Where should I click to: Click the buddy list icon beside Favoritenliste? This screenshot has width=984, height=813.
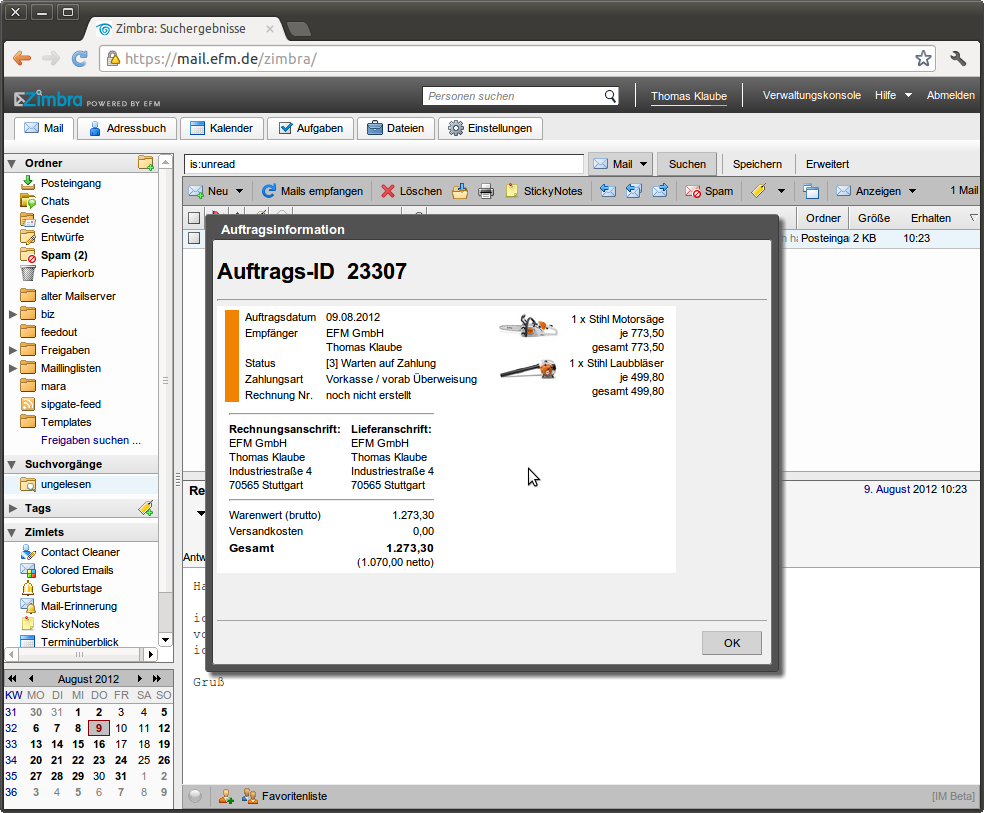click(250, 796)
